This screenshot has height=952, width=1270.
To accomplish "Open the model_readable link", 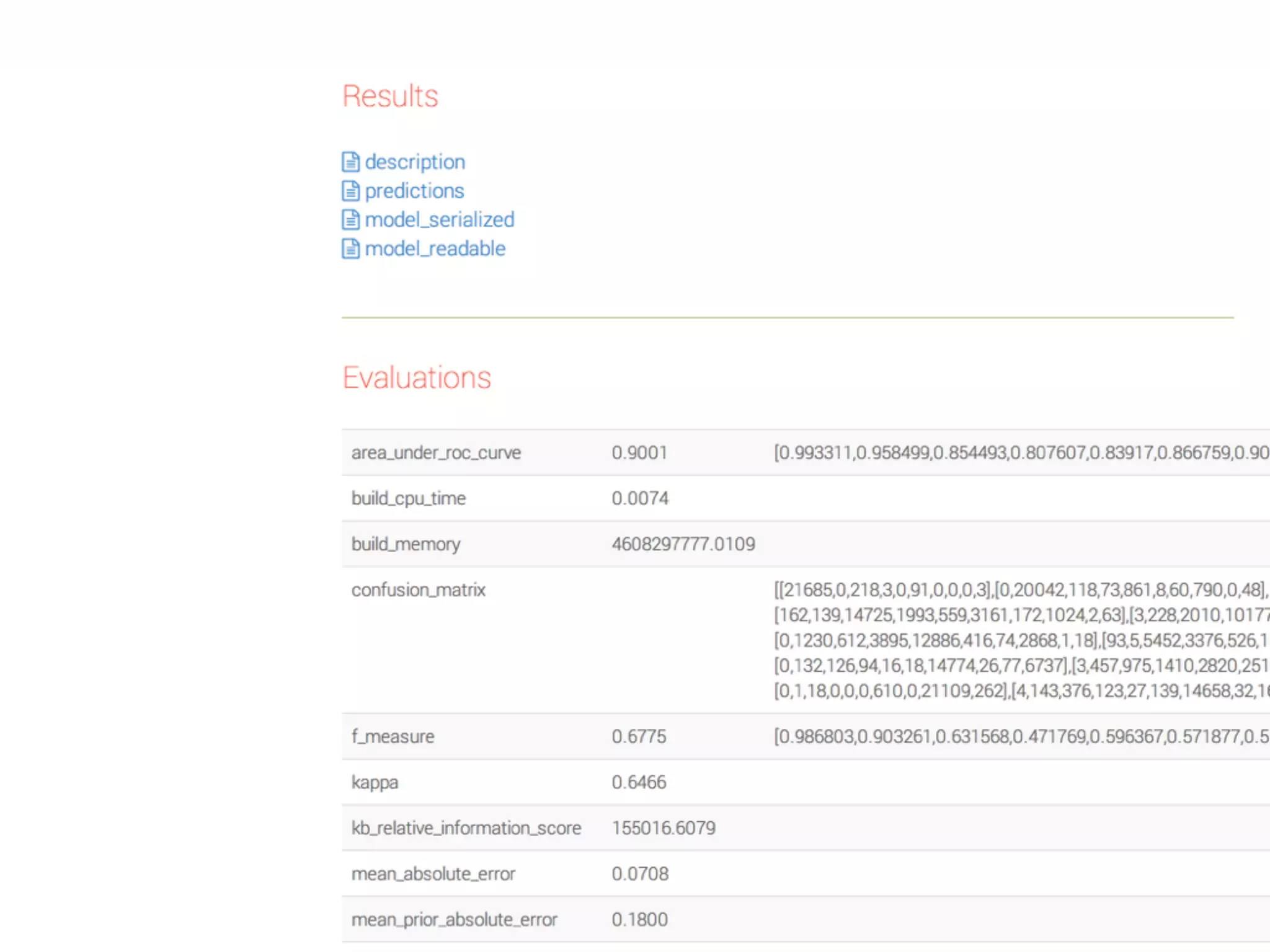I will (435, 249).
